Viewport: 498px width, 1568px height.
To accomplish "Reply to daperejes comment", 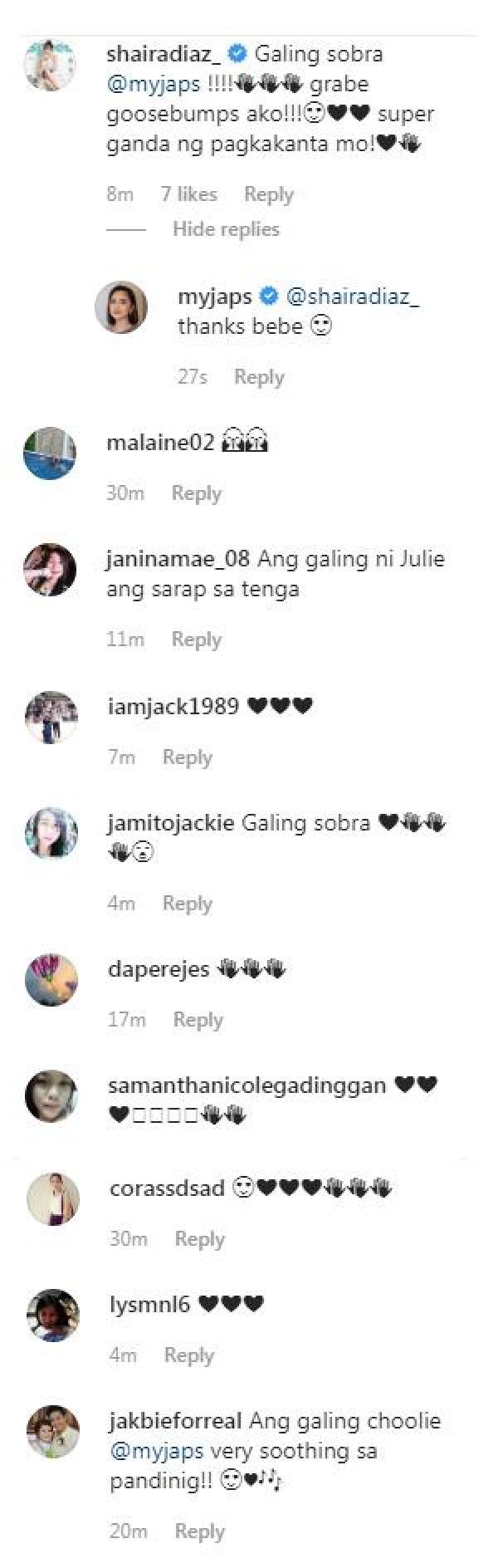I will [x=198, y=1020].
